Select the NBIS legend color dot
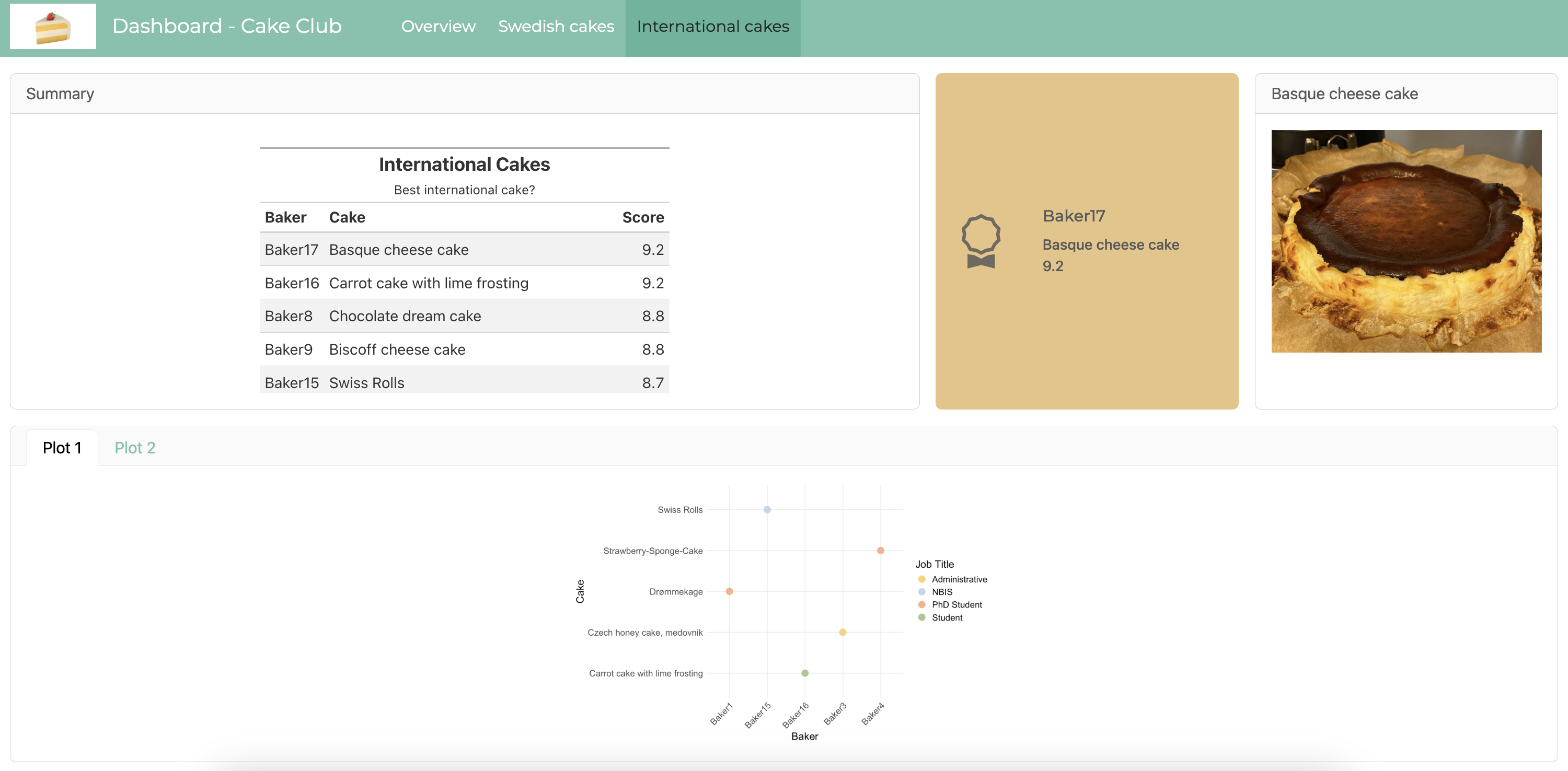Image resolution: width=1568 pixels, height=771 pixels. pos(922,591)
